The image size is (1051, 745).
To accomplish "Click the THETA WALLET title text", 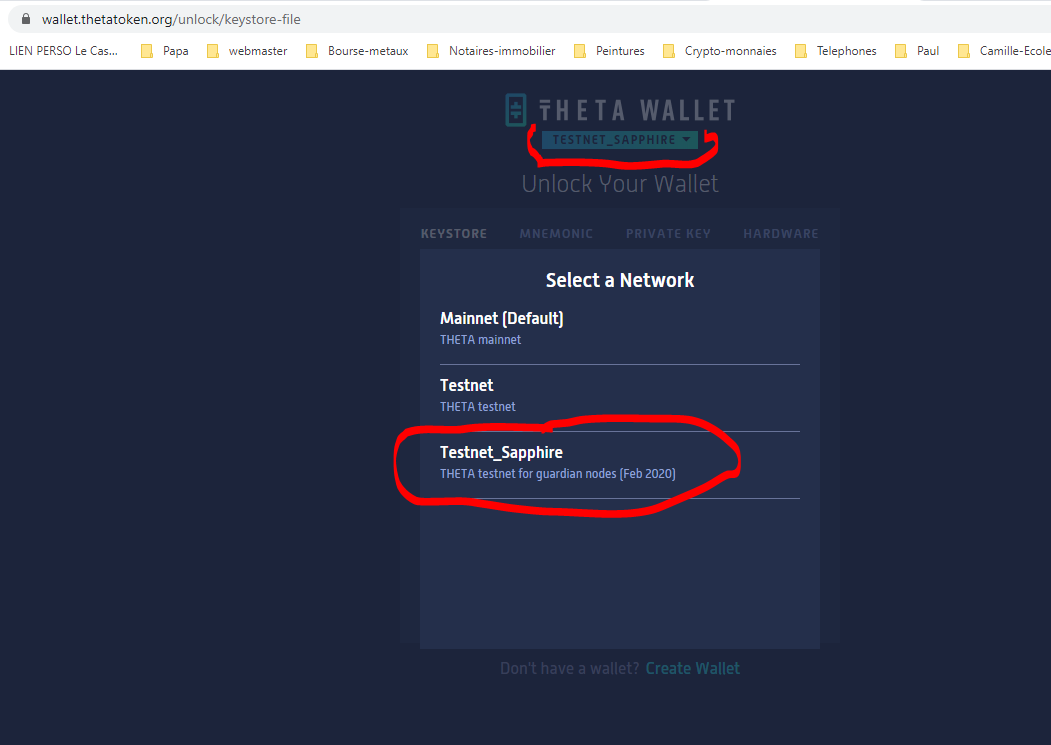I will pyautogui.click(x=637, y=110).
